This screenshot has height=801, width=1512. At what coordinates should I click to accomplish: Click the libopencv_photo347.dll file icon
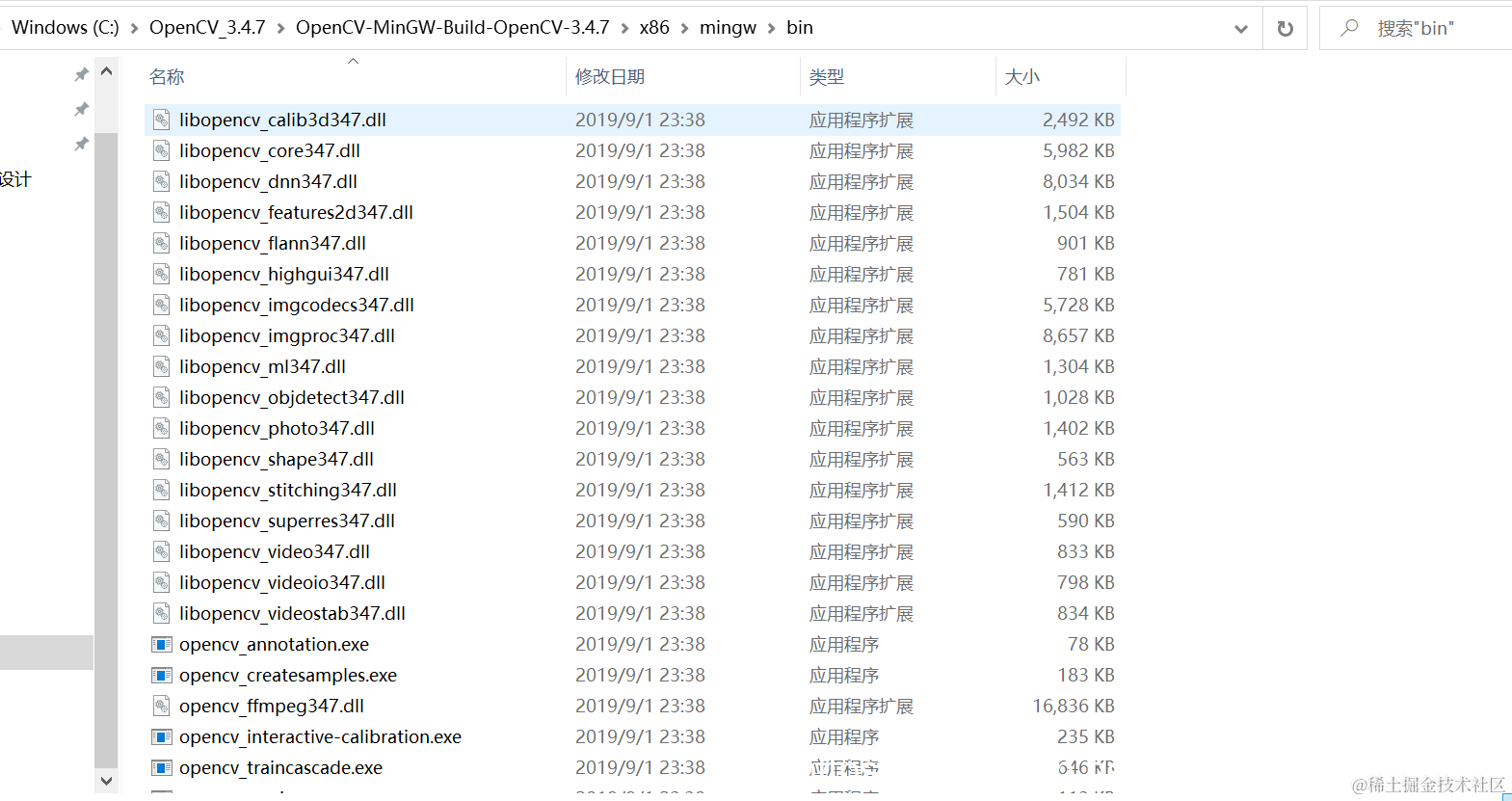click(162, 428)
